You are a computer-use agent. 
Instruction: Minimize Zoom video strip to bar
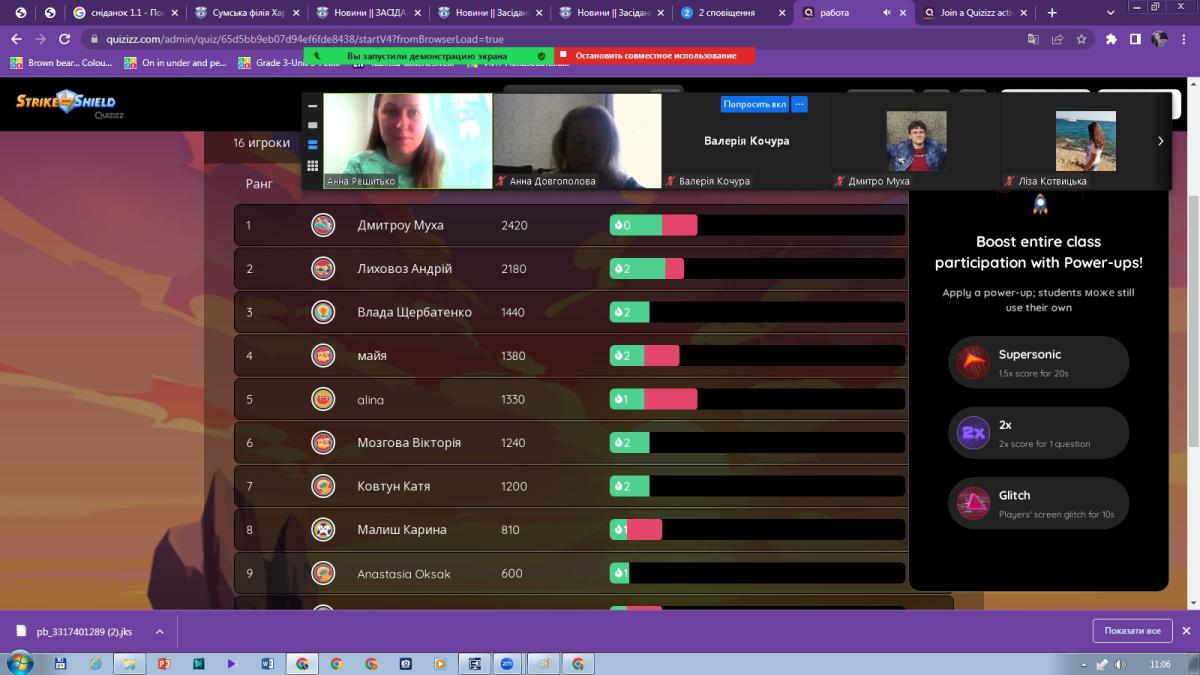click(x=313, y=105)
